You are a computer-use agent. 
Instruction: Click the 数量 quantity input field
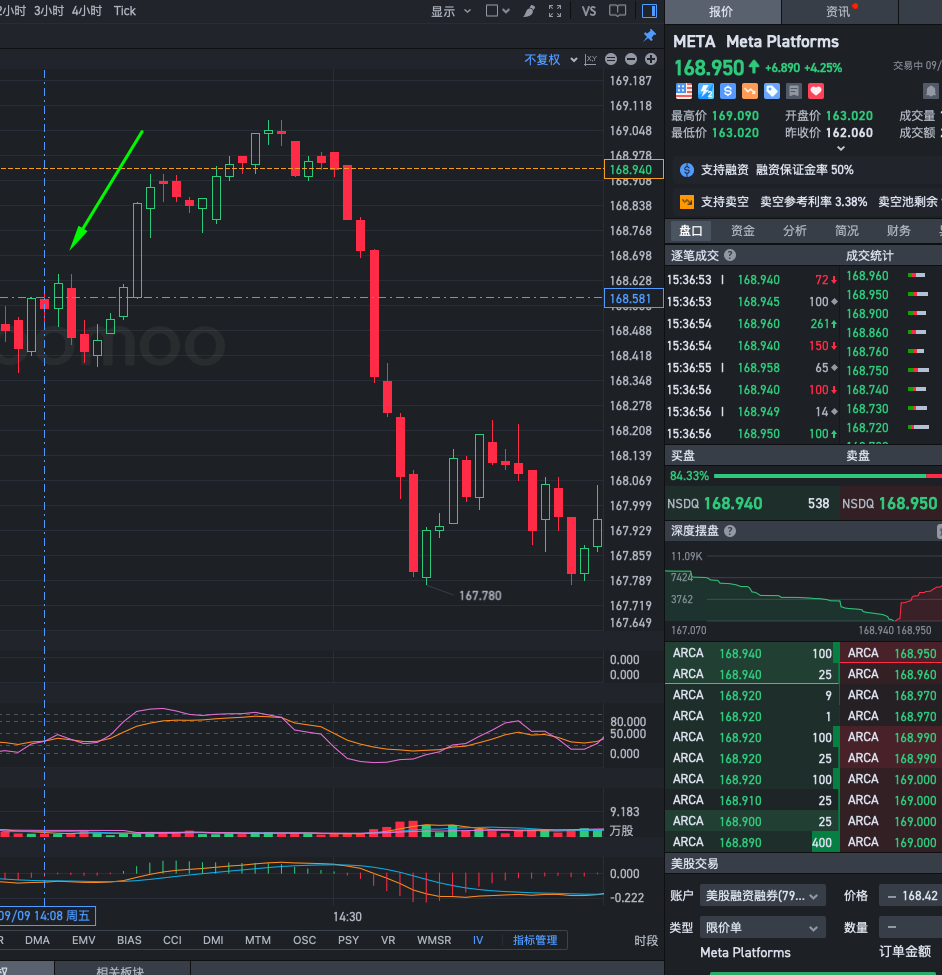coord(910,928)
